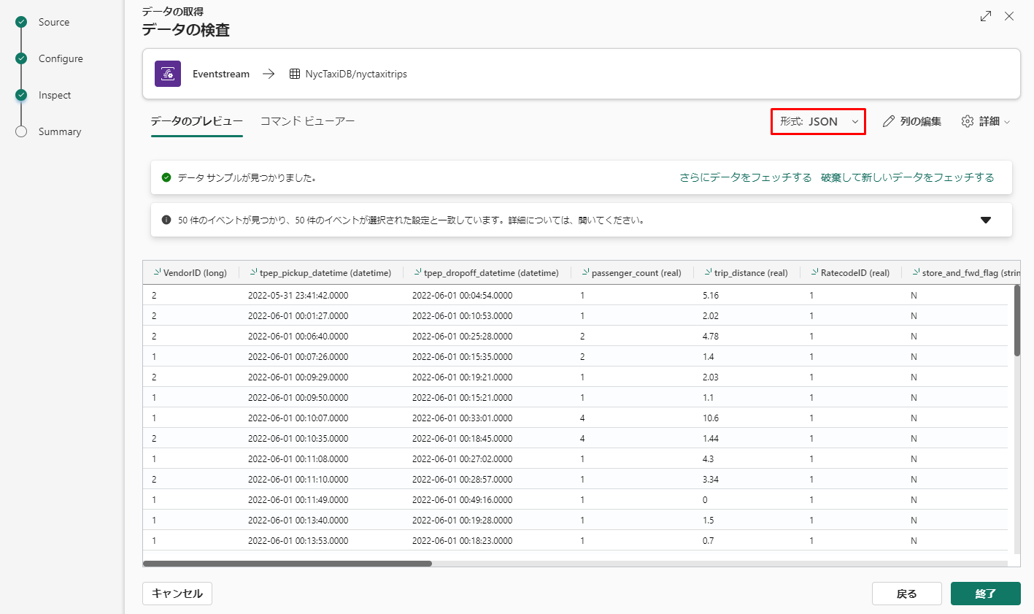
Task: Click the VendorID column type icon
Action: 158,272
